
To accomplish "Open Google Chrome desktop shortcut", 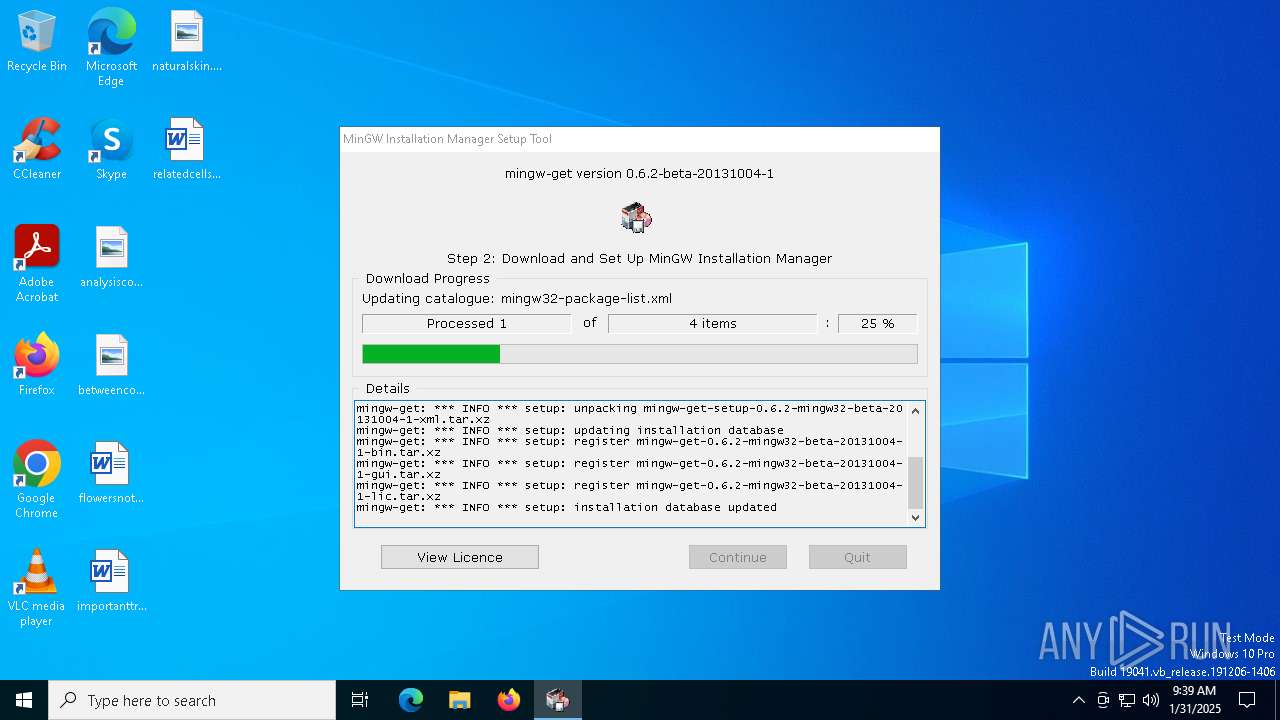I will pos(37,481).
